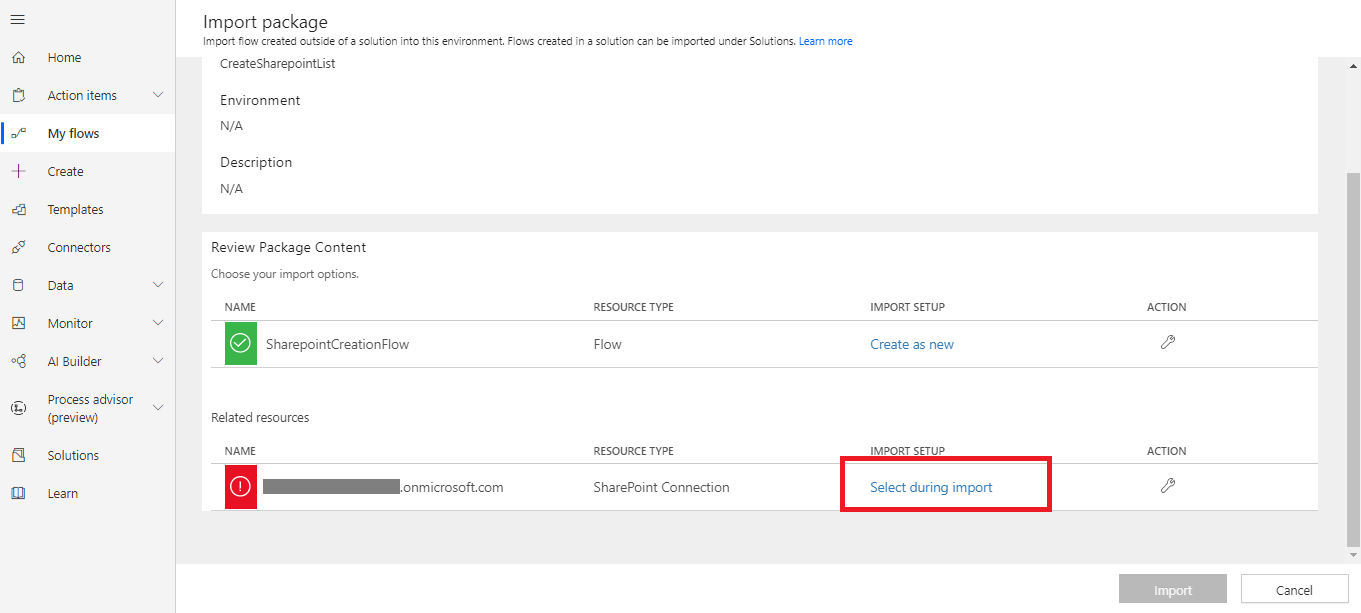Click the My flows icon

tap(18, 134)
